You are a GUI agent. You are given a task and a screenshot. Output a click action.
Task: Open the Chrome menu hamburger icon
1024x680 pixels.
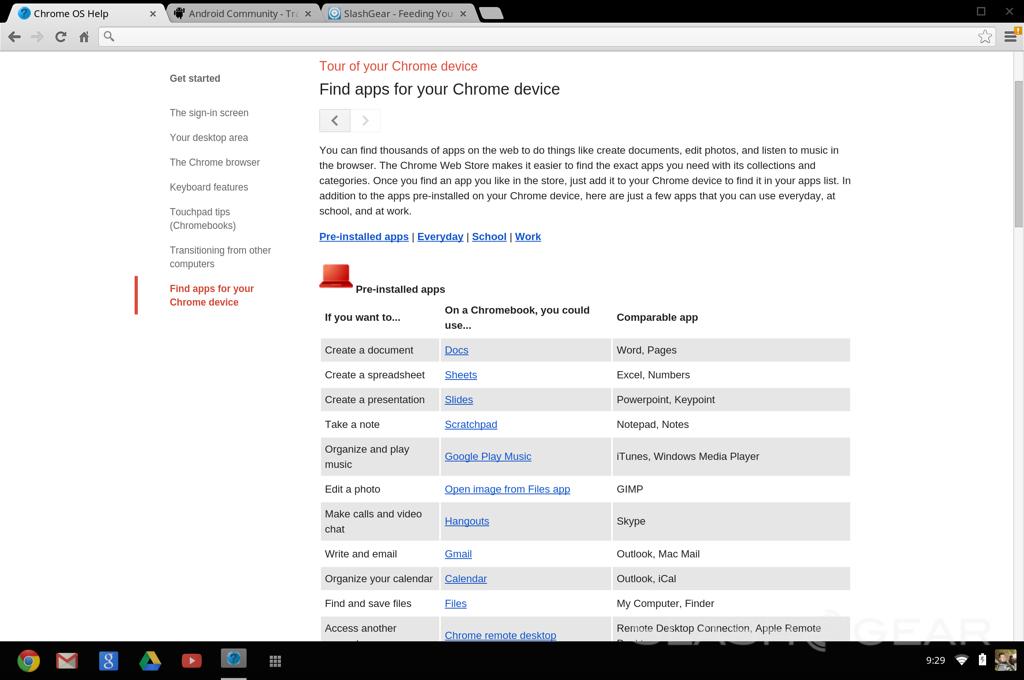coord(1010,37)
